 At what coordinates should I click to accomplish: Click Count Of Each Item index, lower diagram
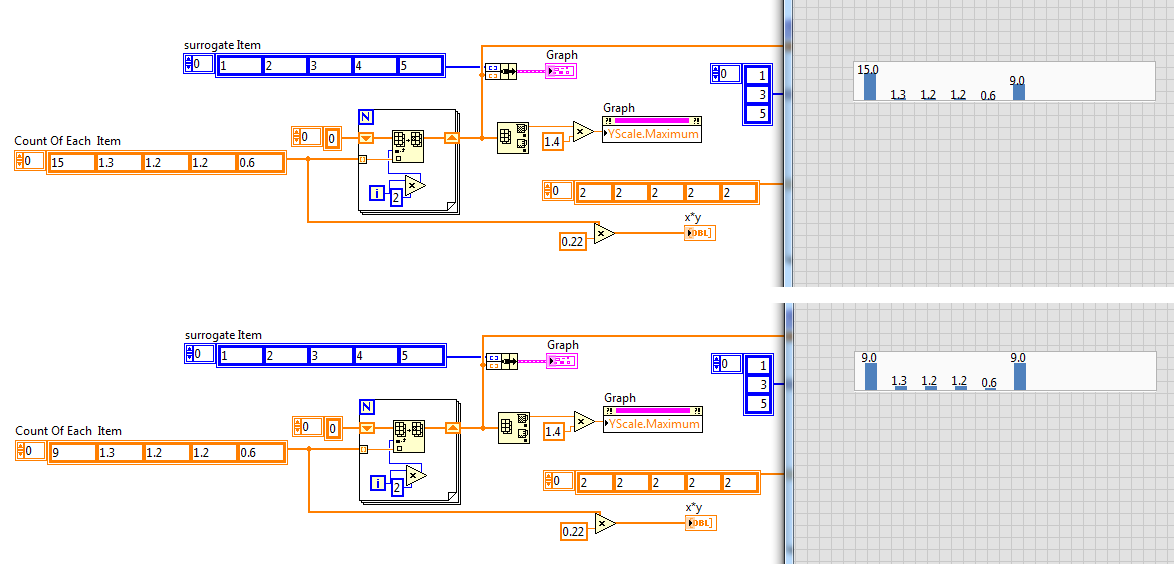29,451
